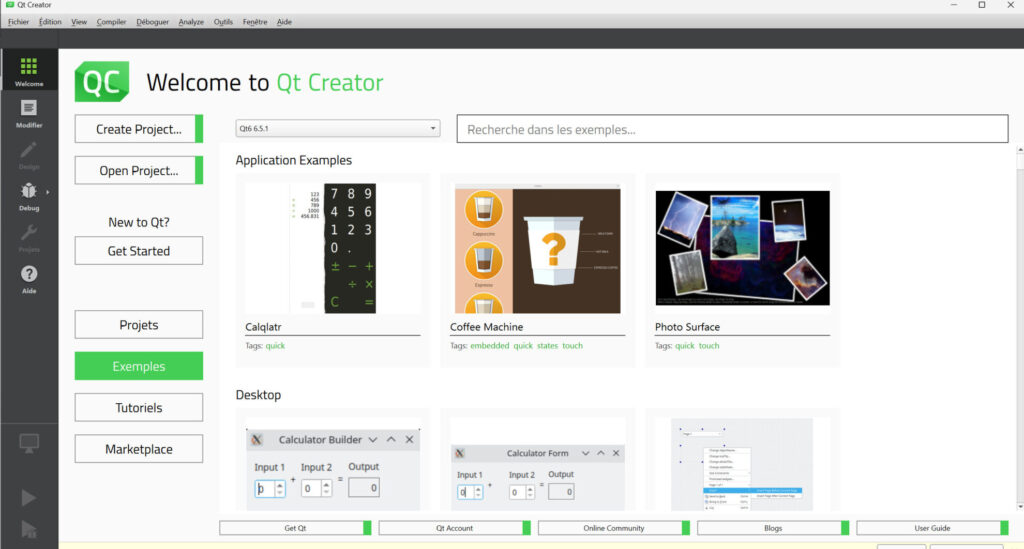Screen dimensions: 1024x549
Task: Click the touch tag under Photo Surface
Action: coord(709,345)
